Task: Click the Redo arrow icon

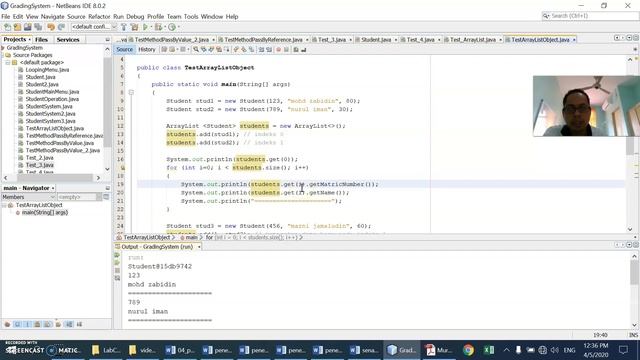Action: 61,27
